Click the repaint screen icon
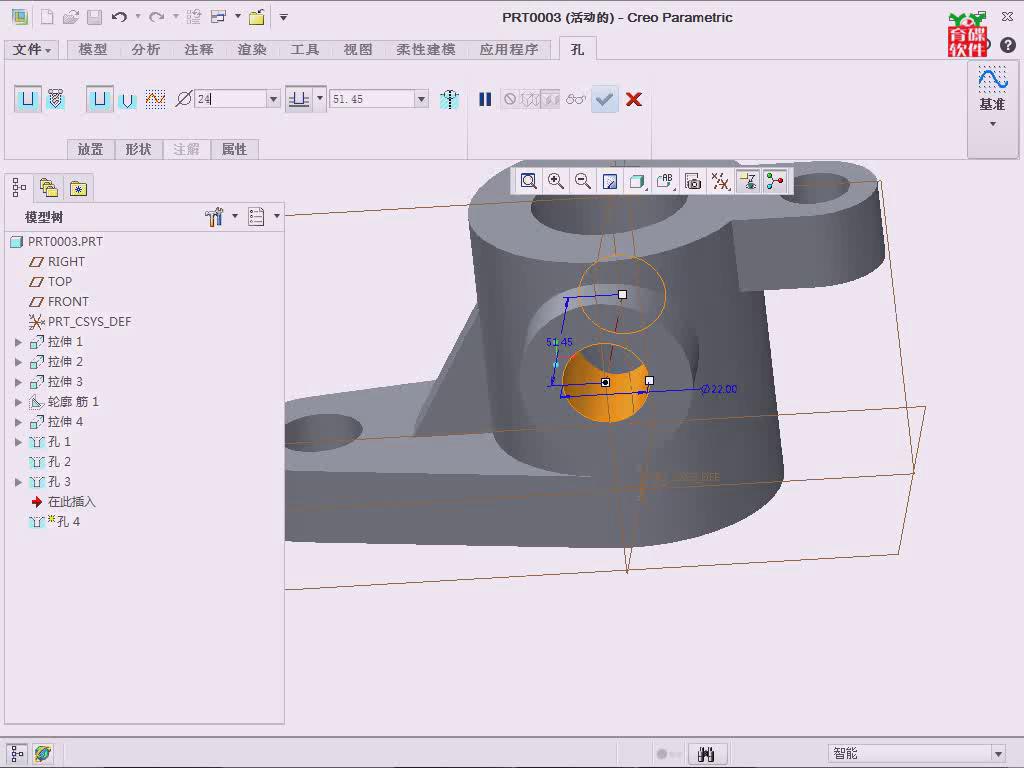1024x768 pixels. [610, 181]
